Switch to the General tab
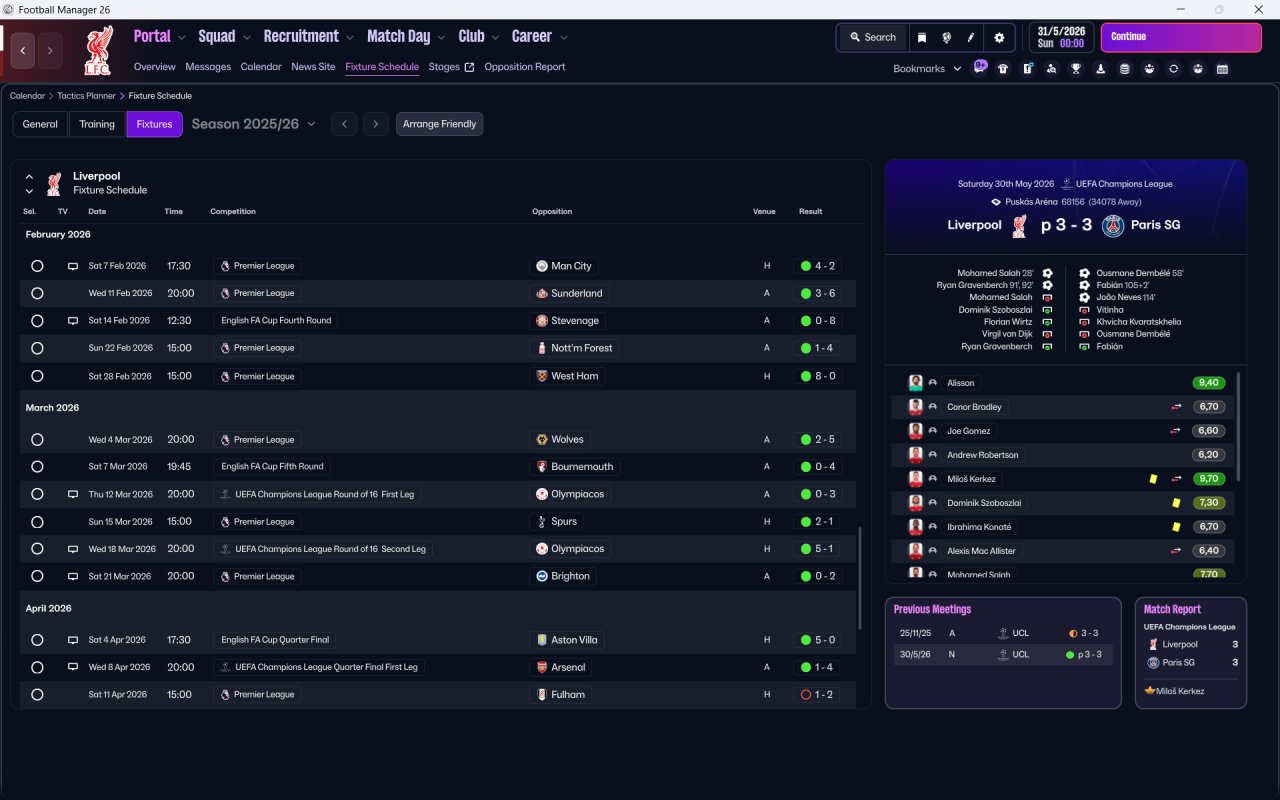Image resolution: width=1280 pixels, height=800 pixels. click(x=40, y=124)
